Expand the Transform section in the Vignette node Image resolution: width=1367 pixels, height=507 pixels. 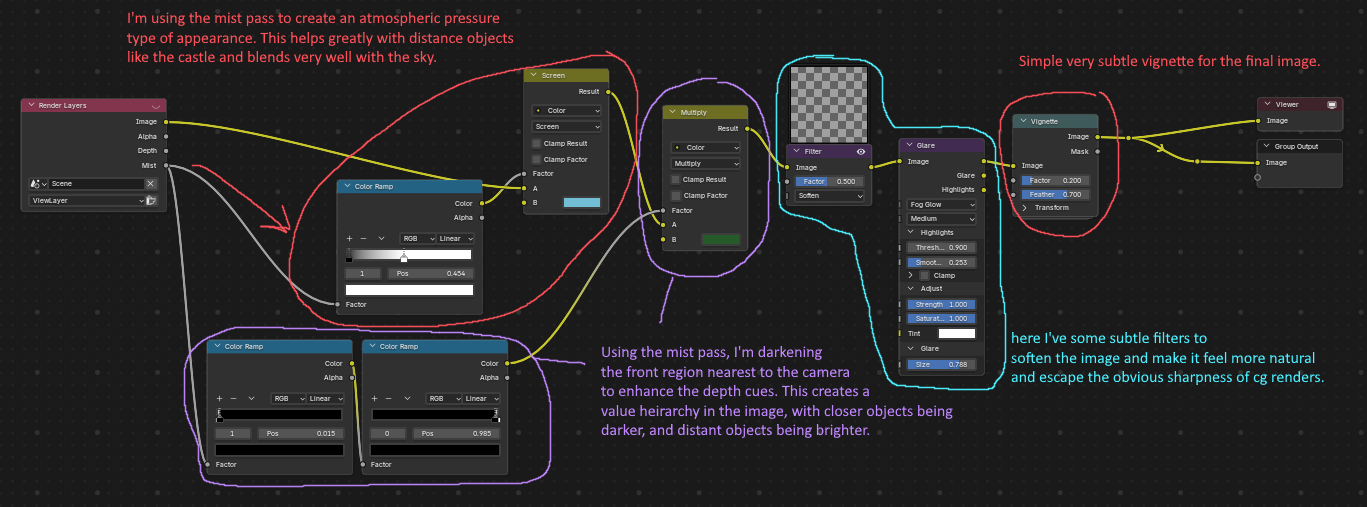pyautogui.click(x=1024, y=208)
